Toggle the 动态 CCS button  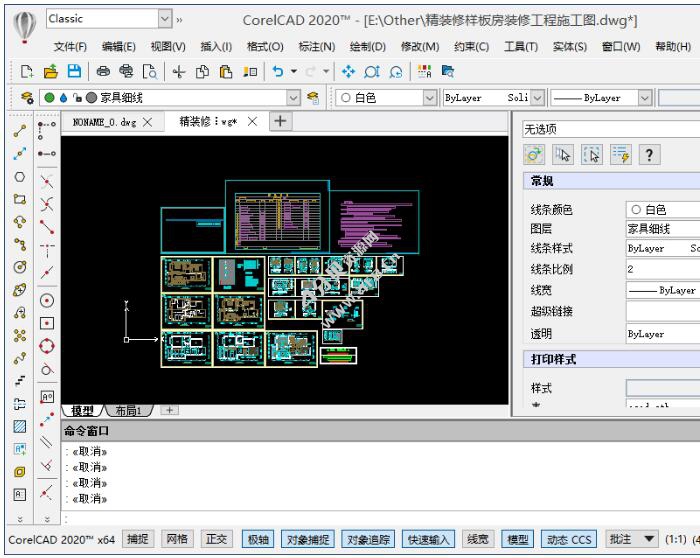point(569,539)
